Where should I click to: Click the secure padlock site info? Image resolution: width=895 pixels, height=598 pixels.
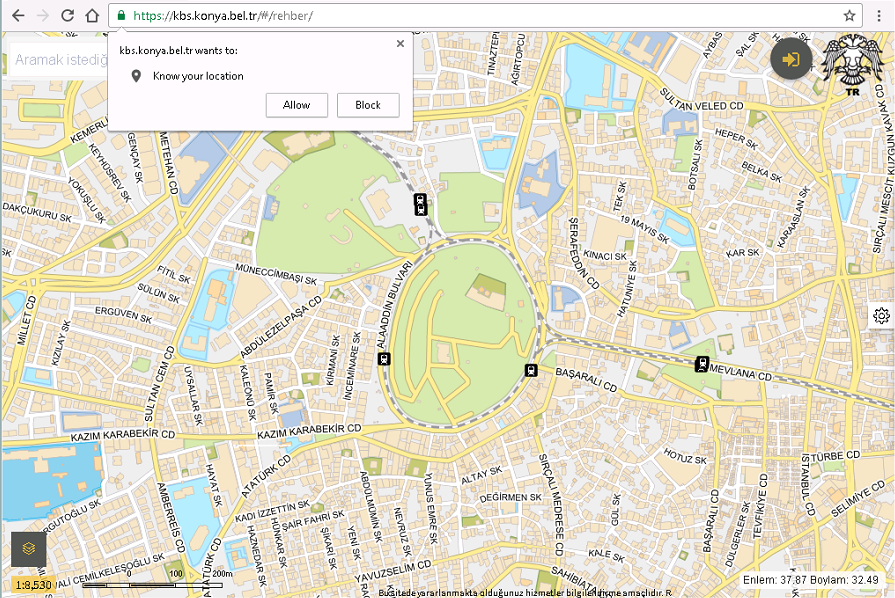click(121, 16)
